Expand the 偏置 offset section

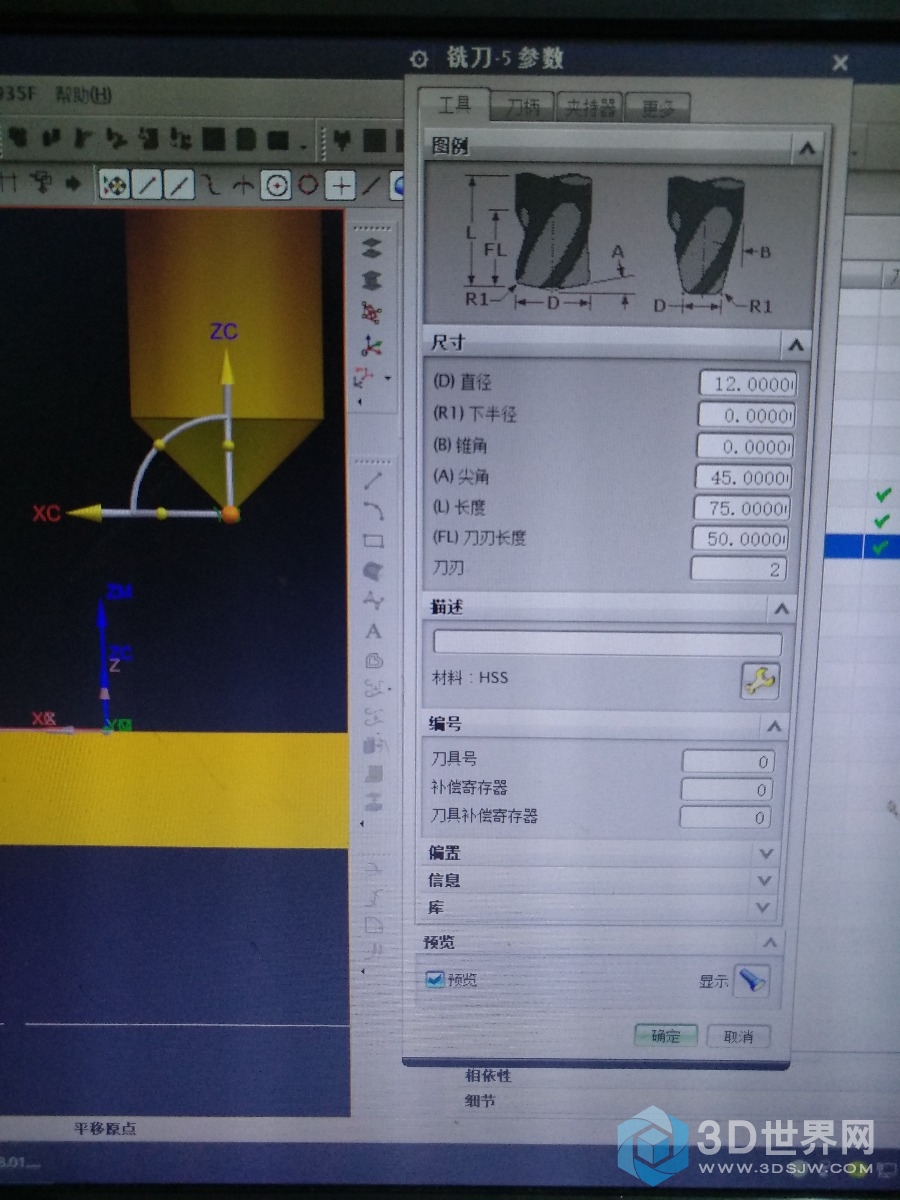pyautogui.click(x=766, y=854)
